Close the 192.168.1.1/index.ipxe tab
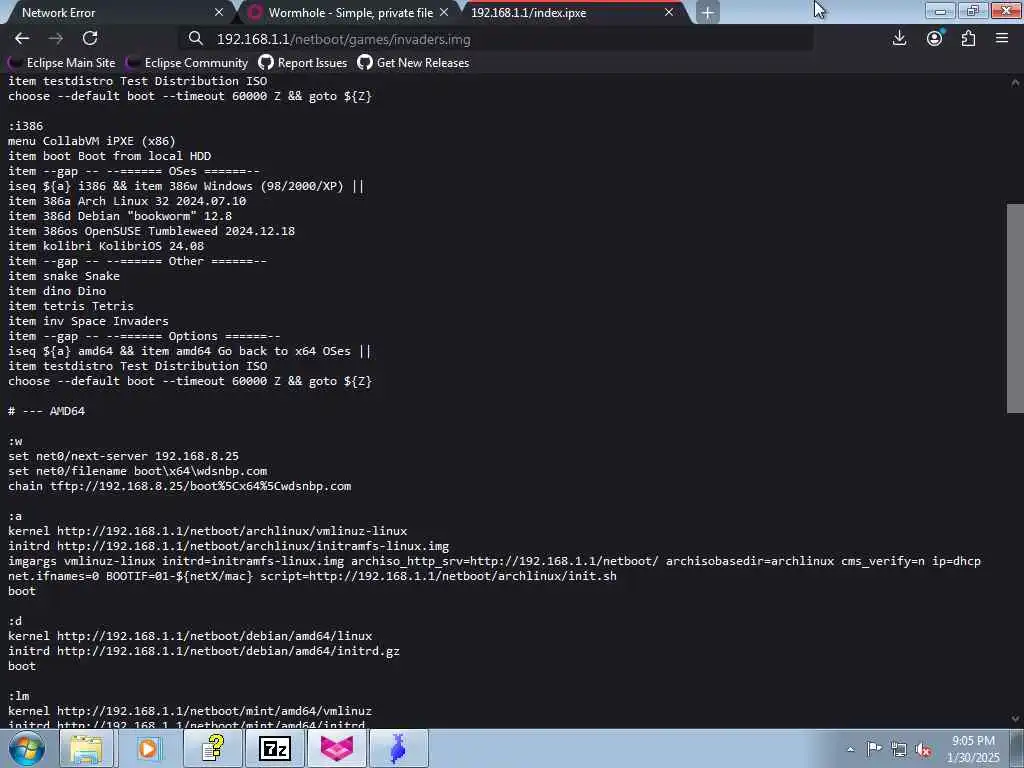The image size is (1024, 768). 669,12
